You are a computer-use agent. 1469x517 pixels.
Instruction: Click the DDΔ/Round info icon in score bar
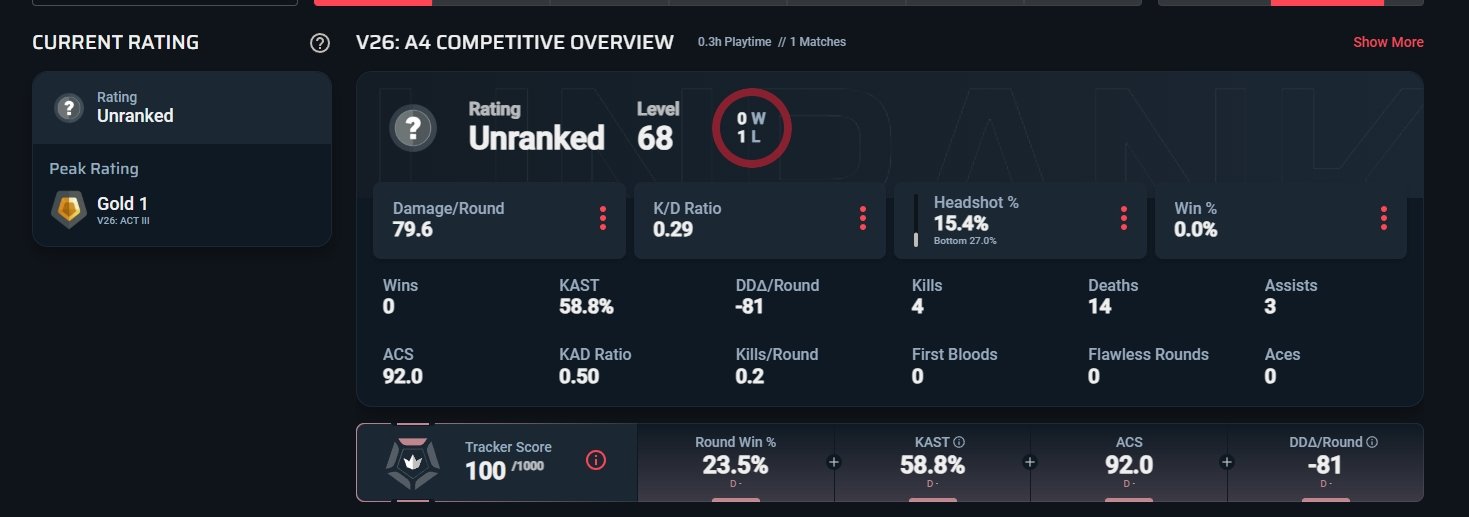[x=1372, y=442]
